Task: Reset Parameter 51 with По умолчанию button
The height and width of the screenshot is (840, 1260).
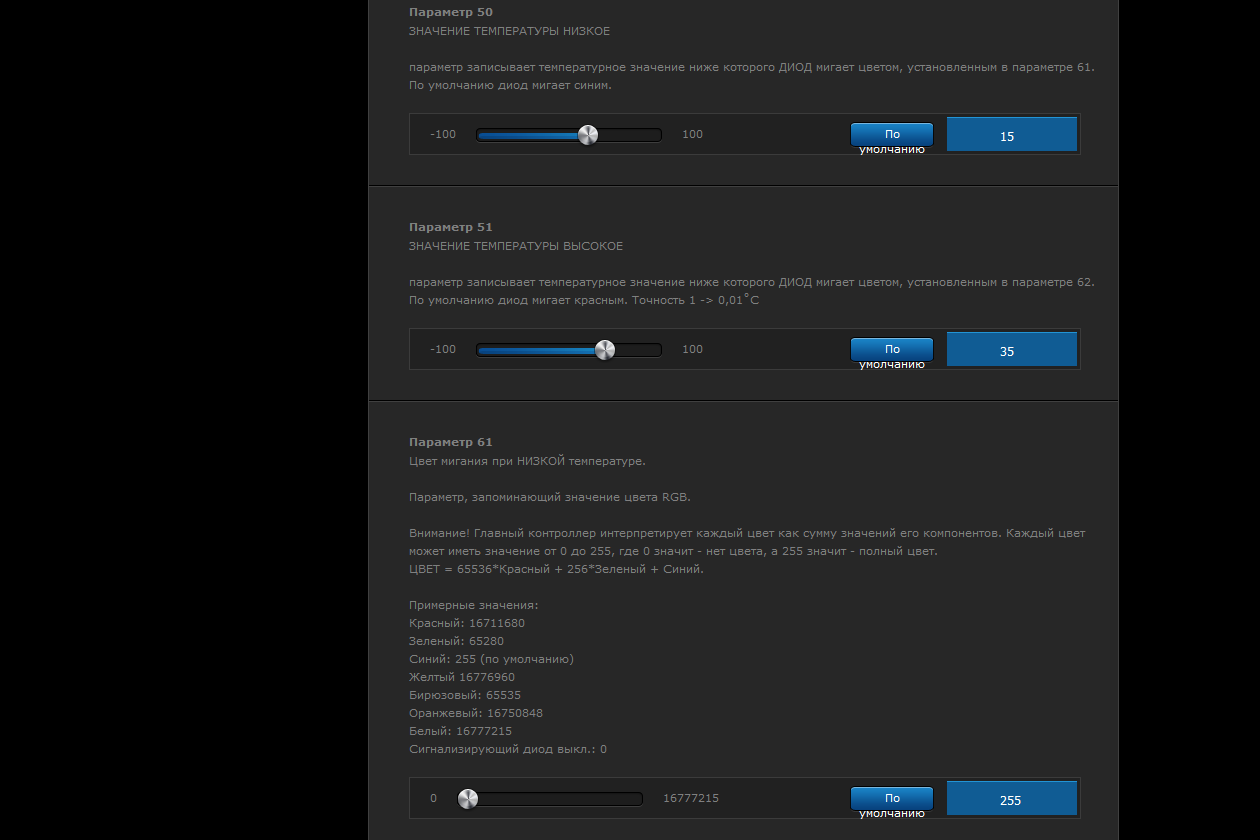Action: (x=891, y=350)
